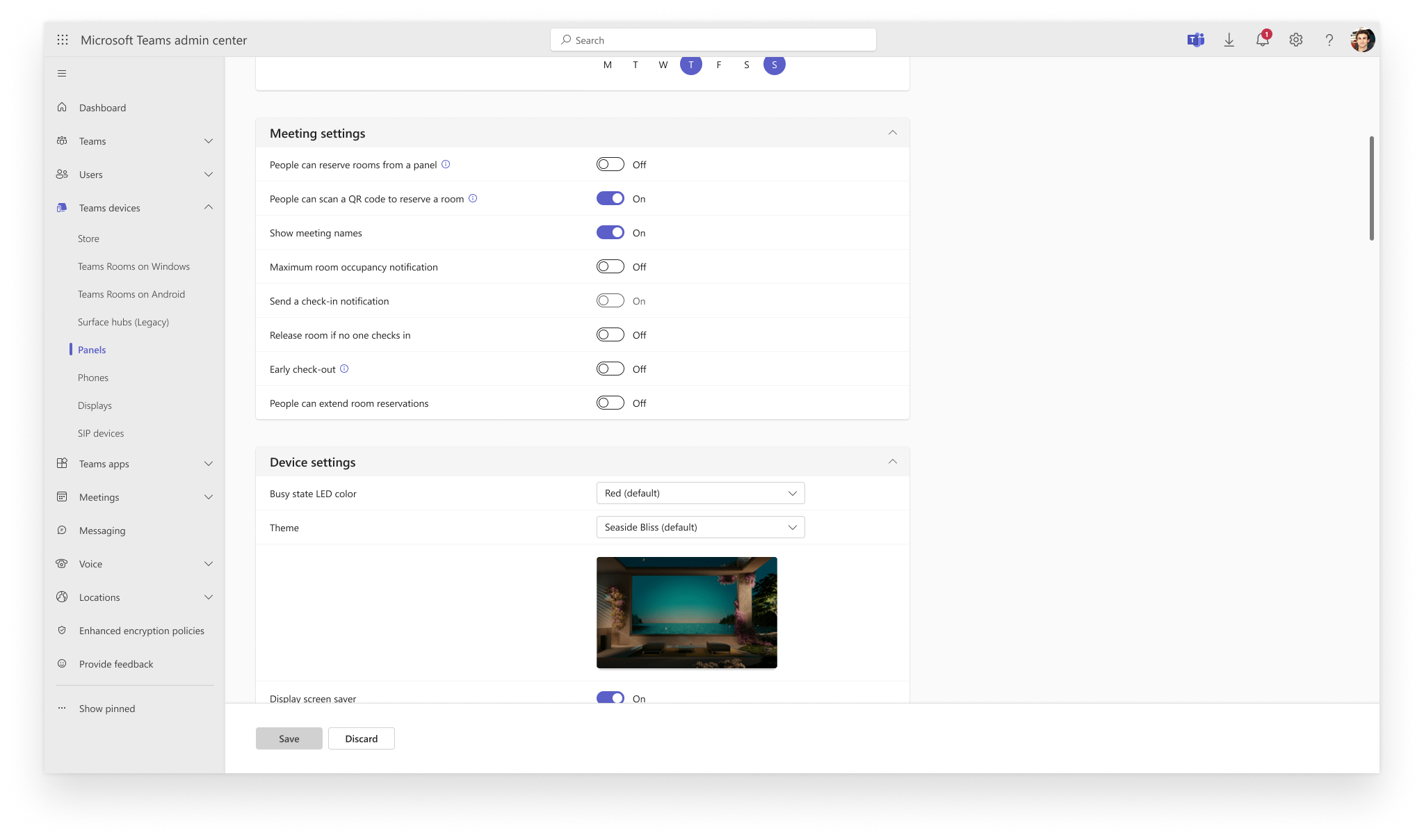Screen dimensions: 1424x840
Task: Navigate to SIP devices
Action: pos(100,433)
